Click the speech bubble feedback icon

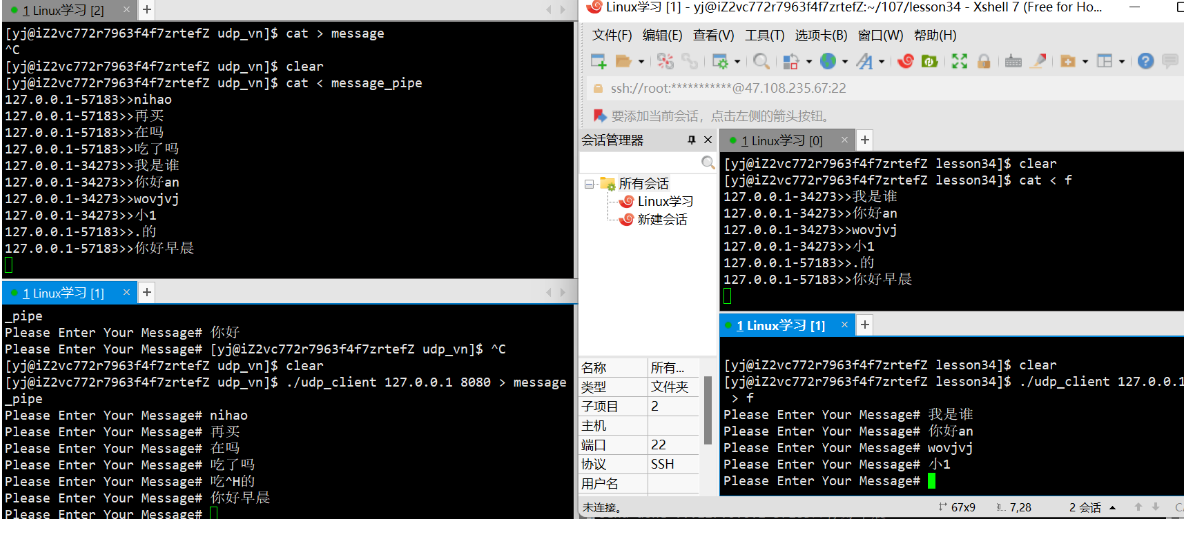pos(1170,61)
